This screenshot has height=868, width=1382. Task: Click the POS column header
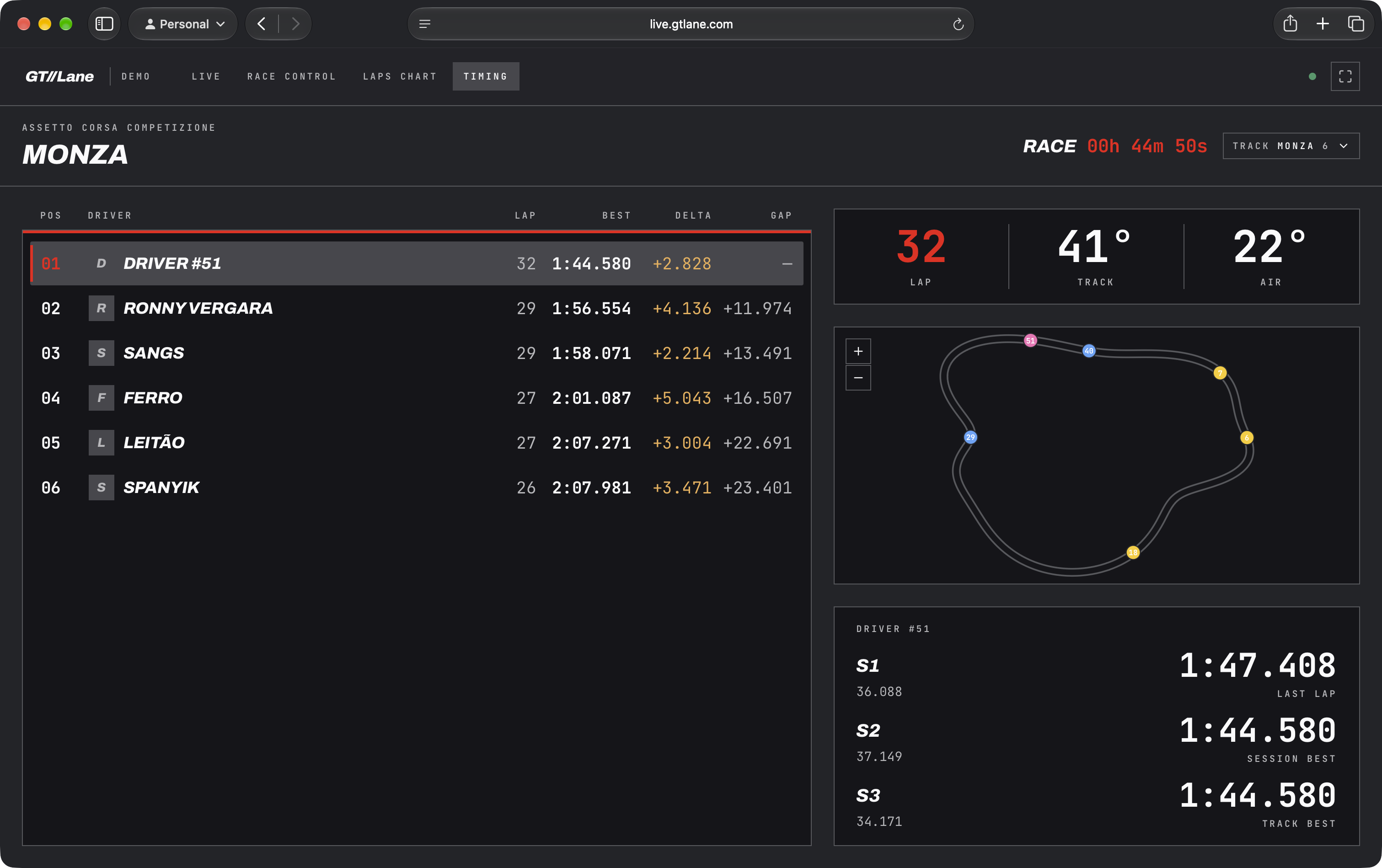tap(50, 215)
